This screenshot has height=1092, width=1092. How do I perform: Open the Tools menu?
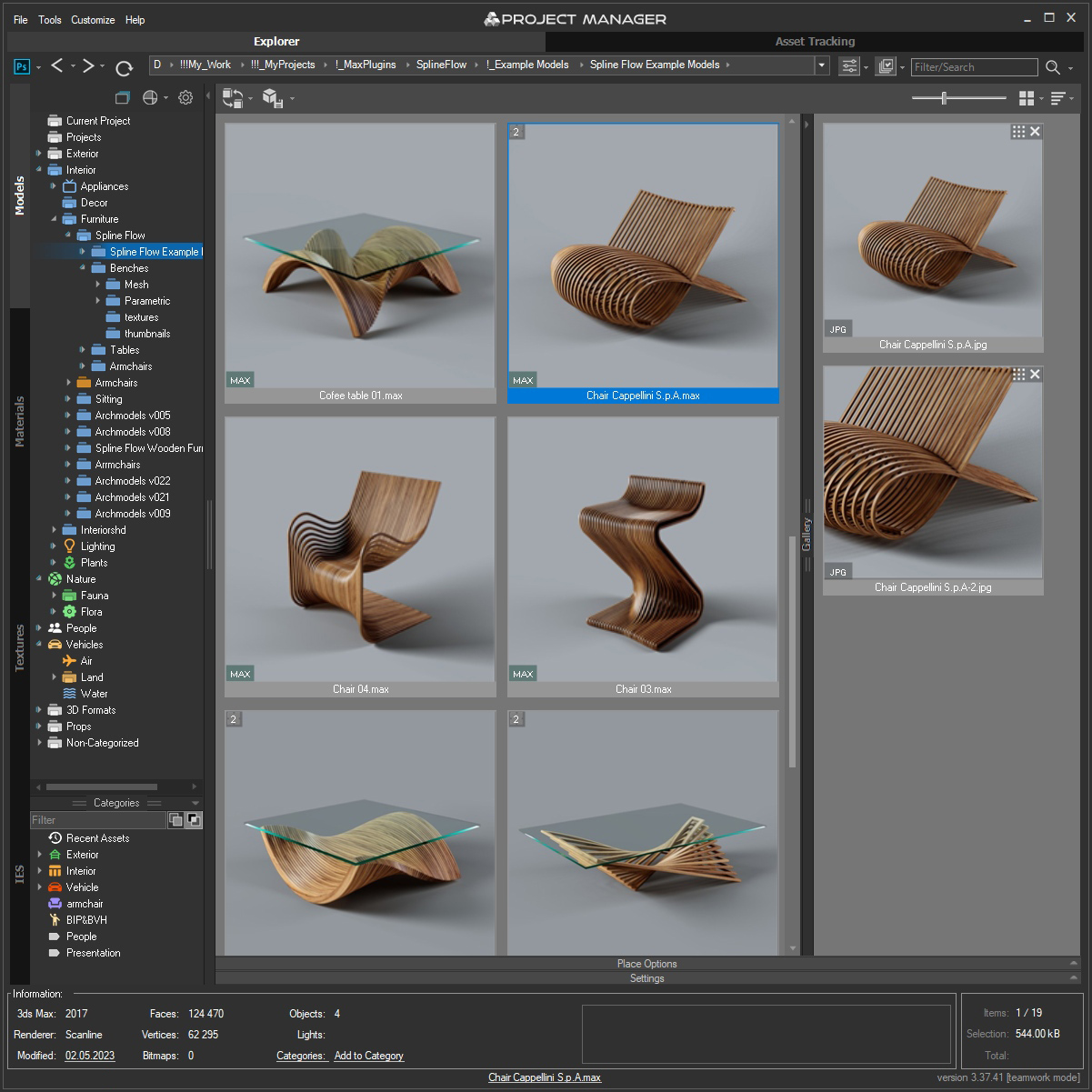point(49,19)
